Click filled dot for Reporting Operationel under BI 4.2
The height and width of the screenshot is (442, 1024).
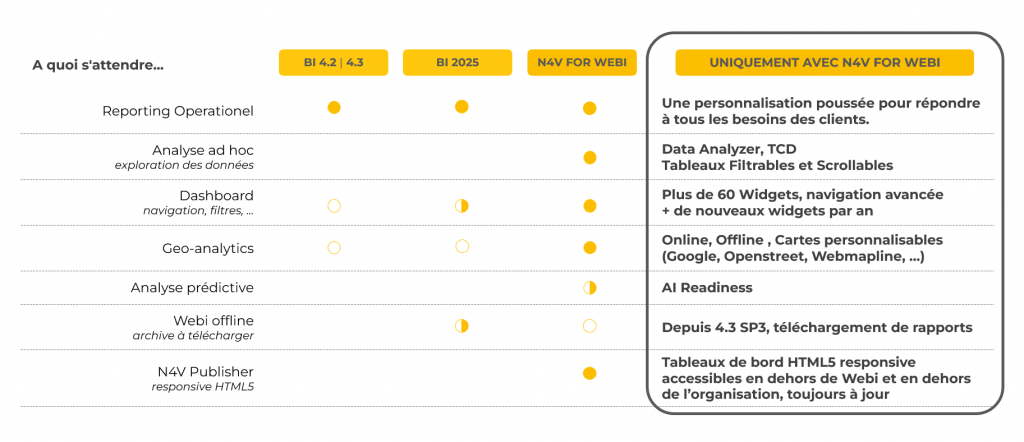point(334,107)
